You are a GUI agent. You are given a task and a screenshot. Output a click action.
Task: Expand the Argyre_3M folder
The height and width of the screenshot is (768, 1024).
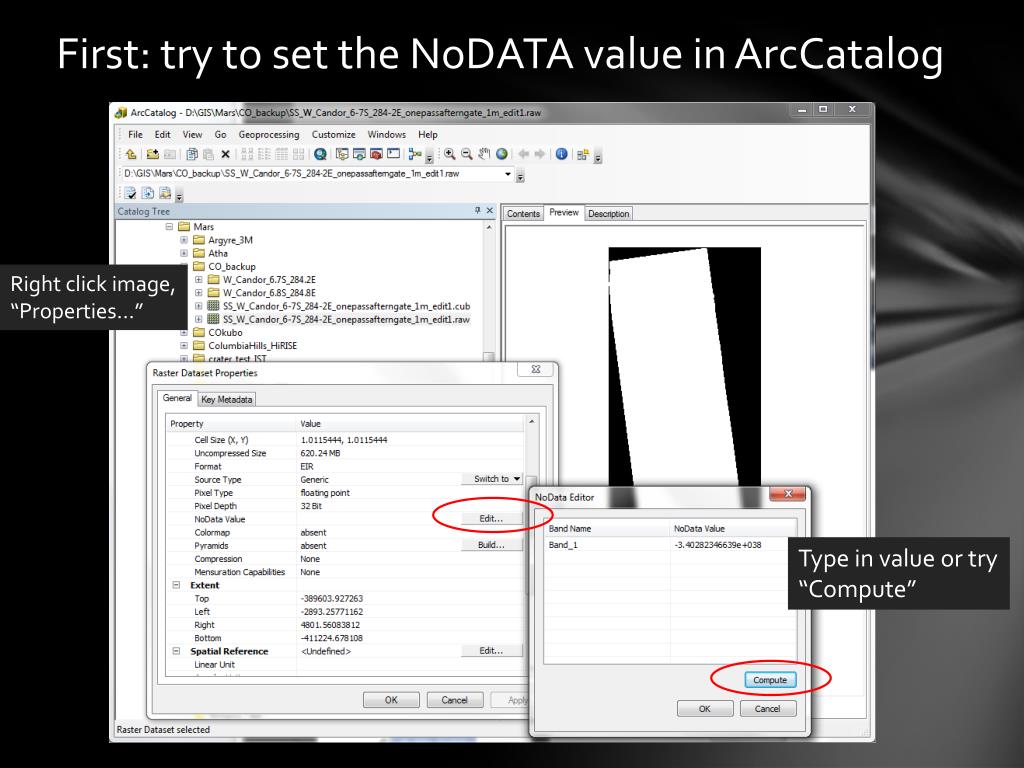(184, 240)
